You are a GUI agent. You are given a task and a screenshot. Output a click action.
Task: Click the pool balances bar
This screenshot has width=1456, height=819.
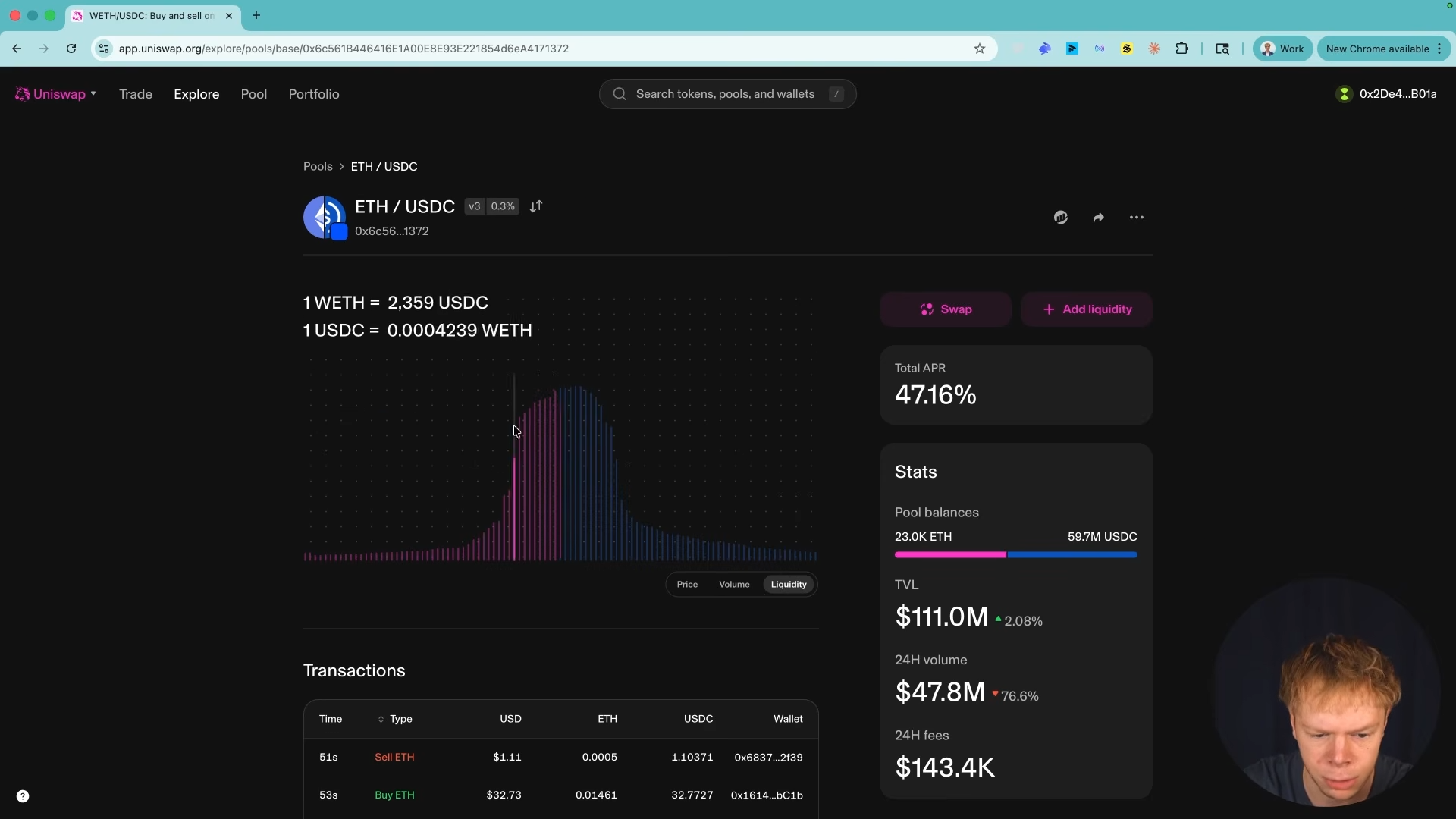[x=1016, y=555]
